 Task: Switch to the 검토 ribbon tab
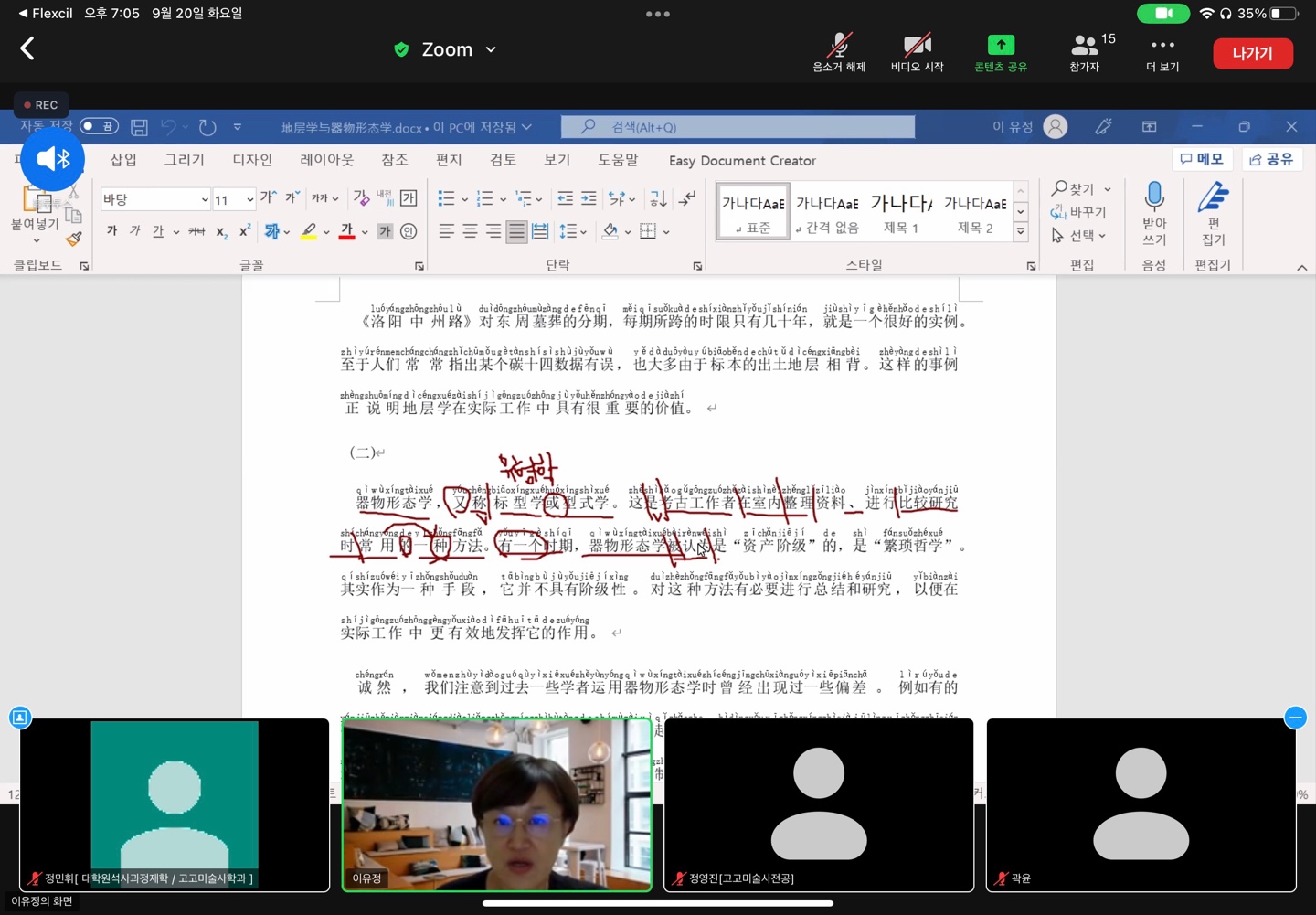pyautogui.click(x=503, y=160)
